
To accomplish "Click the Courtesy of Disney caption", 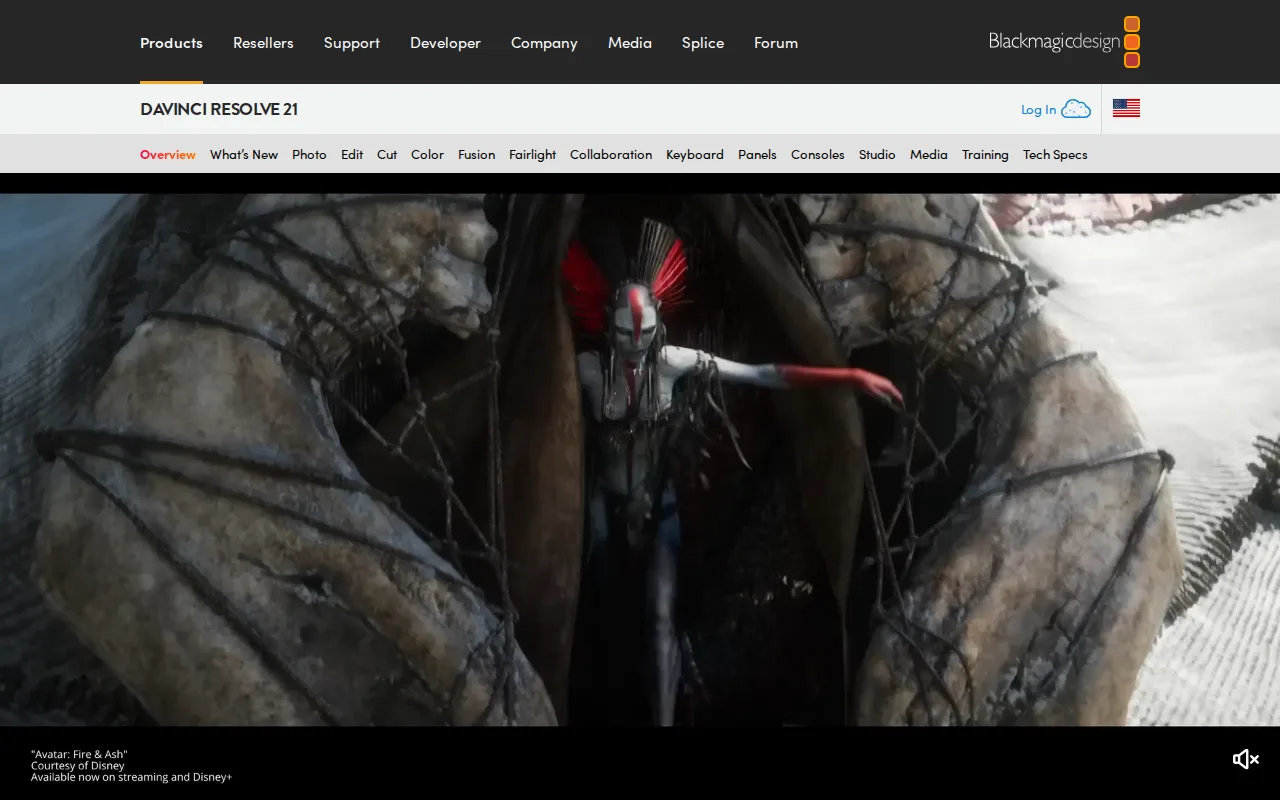I will [x=78, y=765].
